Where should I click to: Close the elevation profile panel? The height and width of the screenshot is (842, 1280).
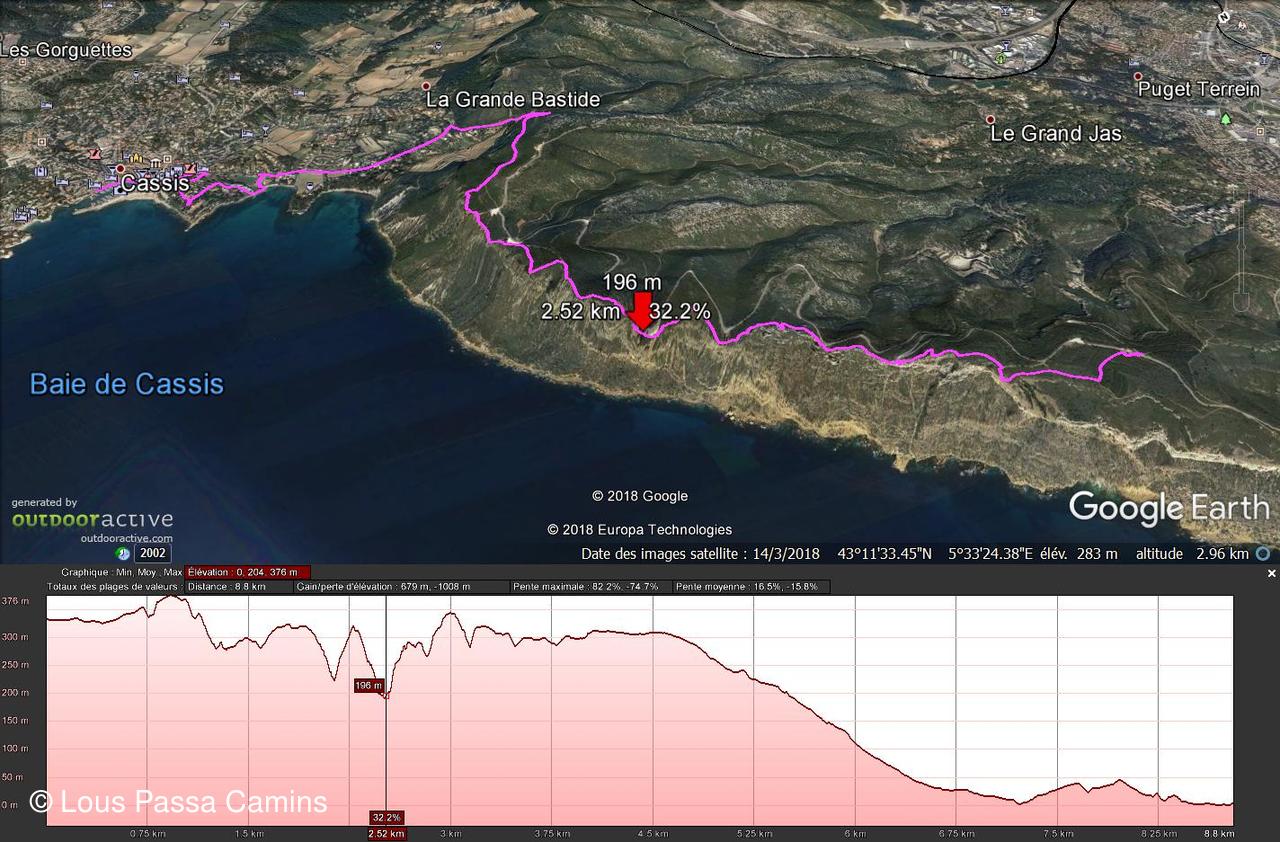coord(1271,573)
